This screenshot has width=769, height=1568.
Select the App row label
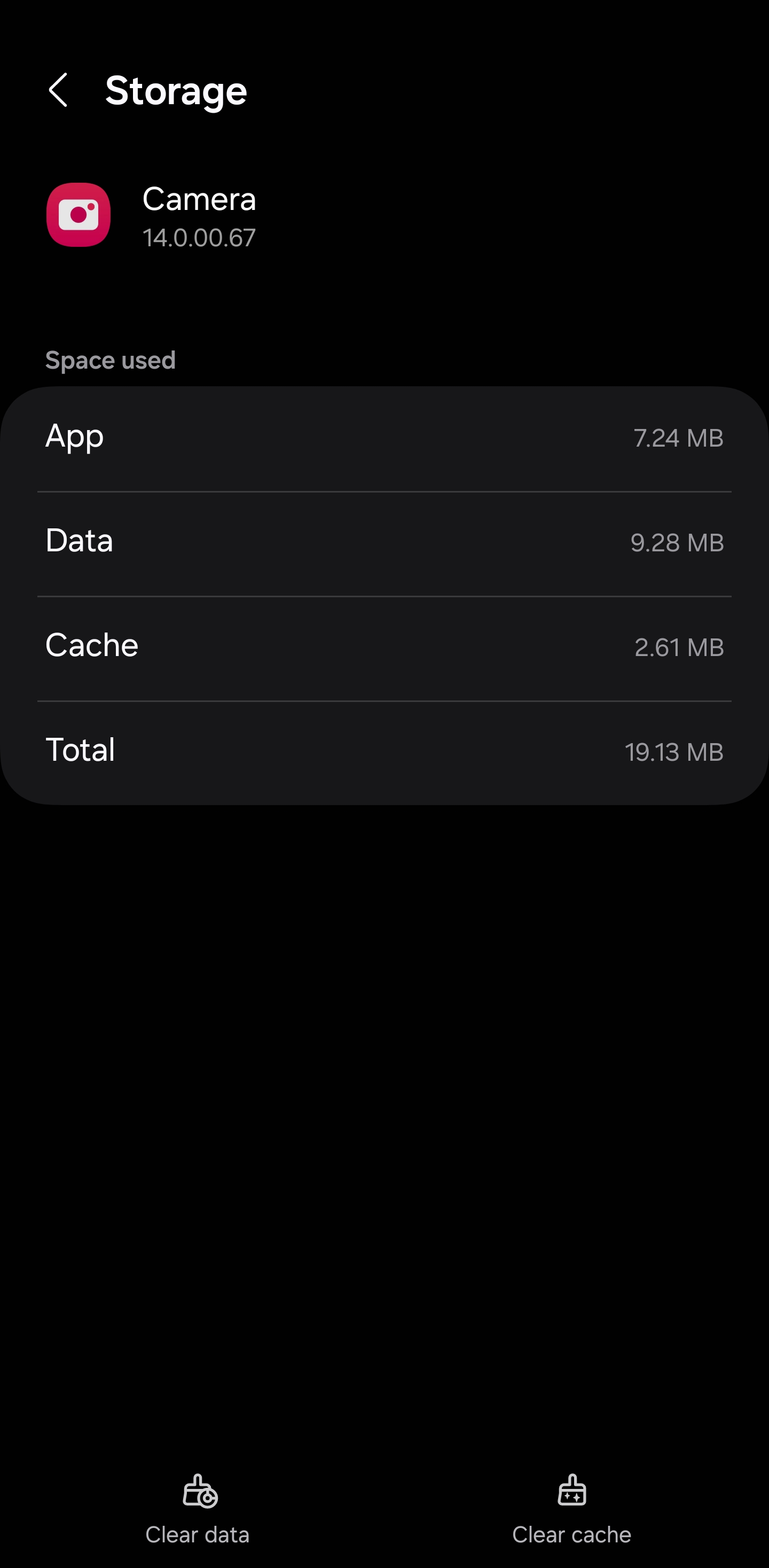coord(74,437)
